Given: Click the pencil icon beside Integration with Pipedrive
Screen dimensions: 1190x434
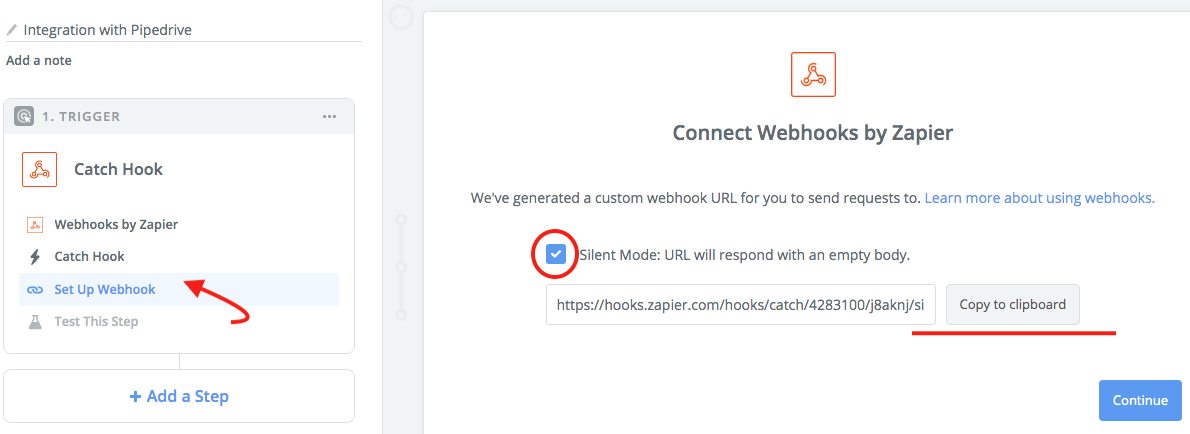Looking at the screenshot, I should 11,30.
